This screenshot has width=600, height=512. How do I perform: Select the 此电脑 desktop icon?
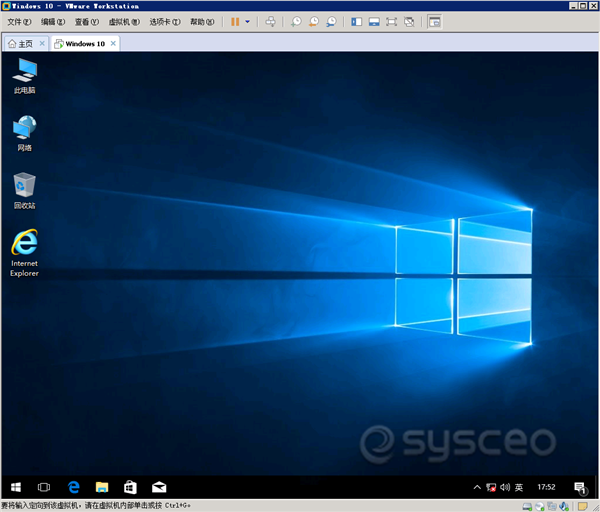[x=24, y=76]
